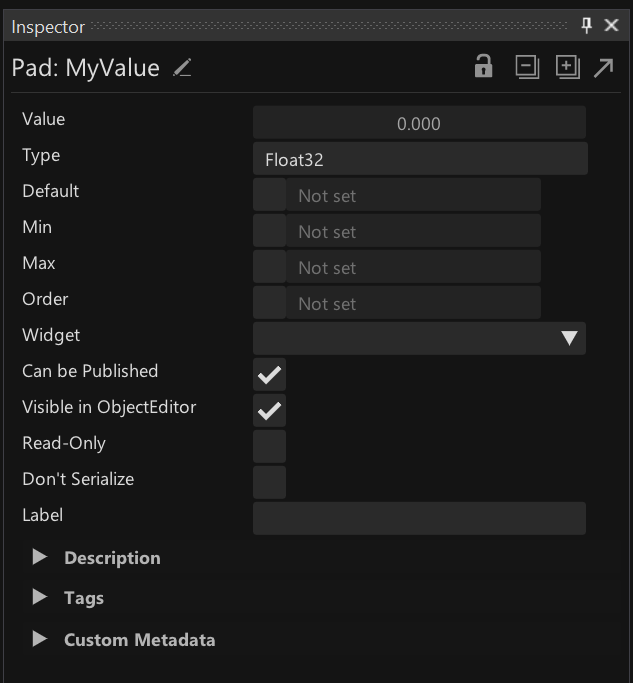Viewport: 633px width, 683px height.
Task: Toggle the Inspector lock icon
Action: tap(484, 67)
